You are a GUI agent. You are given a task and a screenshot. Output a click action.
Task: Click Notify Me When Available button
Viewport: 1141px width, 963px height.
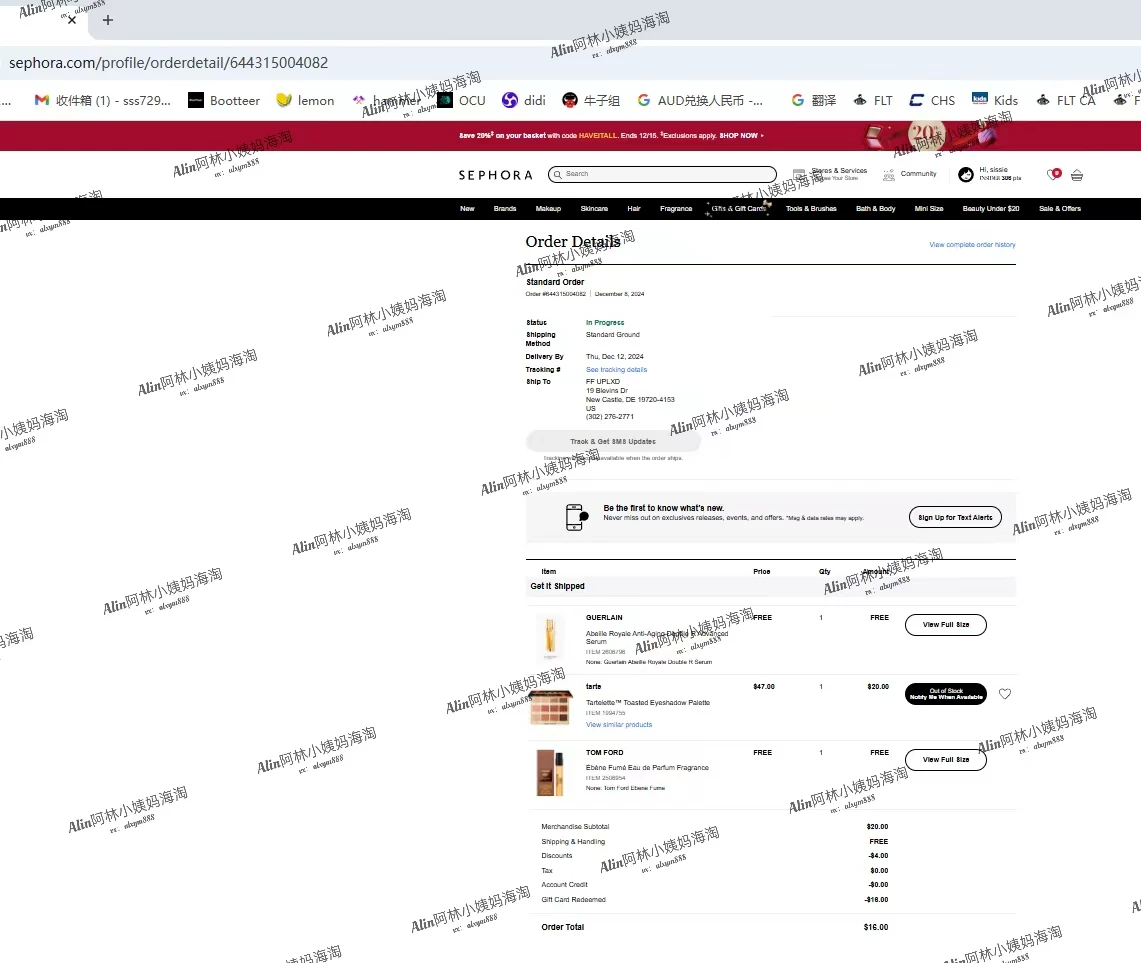pos(945,694)
